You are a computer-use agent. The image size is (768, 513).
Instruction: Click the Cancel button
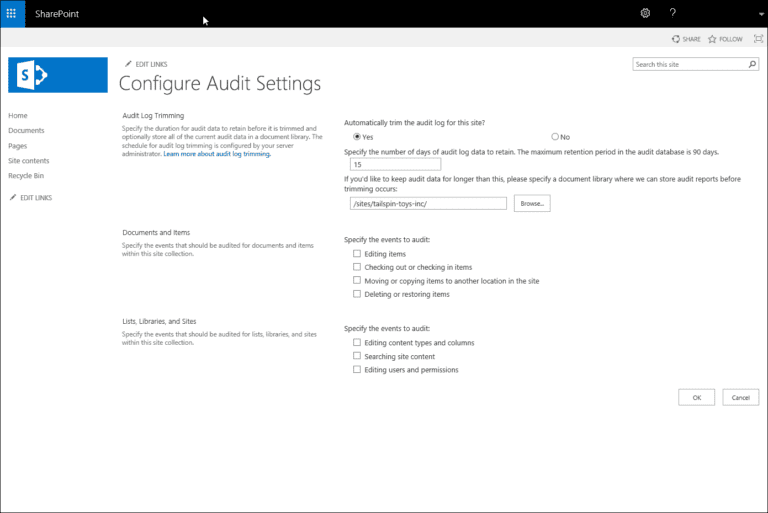tap(741, 397)
